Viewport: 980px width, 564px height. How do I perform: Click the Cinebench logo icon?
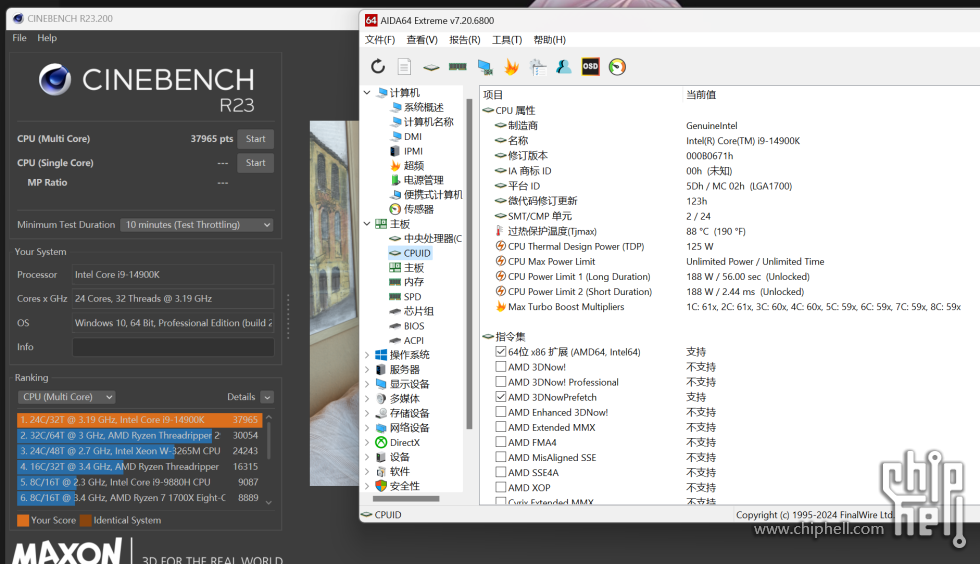tap(55, 79)
